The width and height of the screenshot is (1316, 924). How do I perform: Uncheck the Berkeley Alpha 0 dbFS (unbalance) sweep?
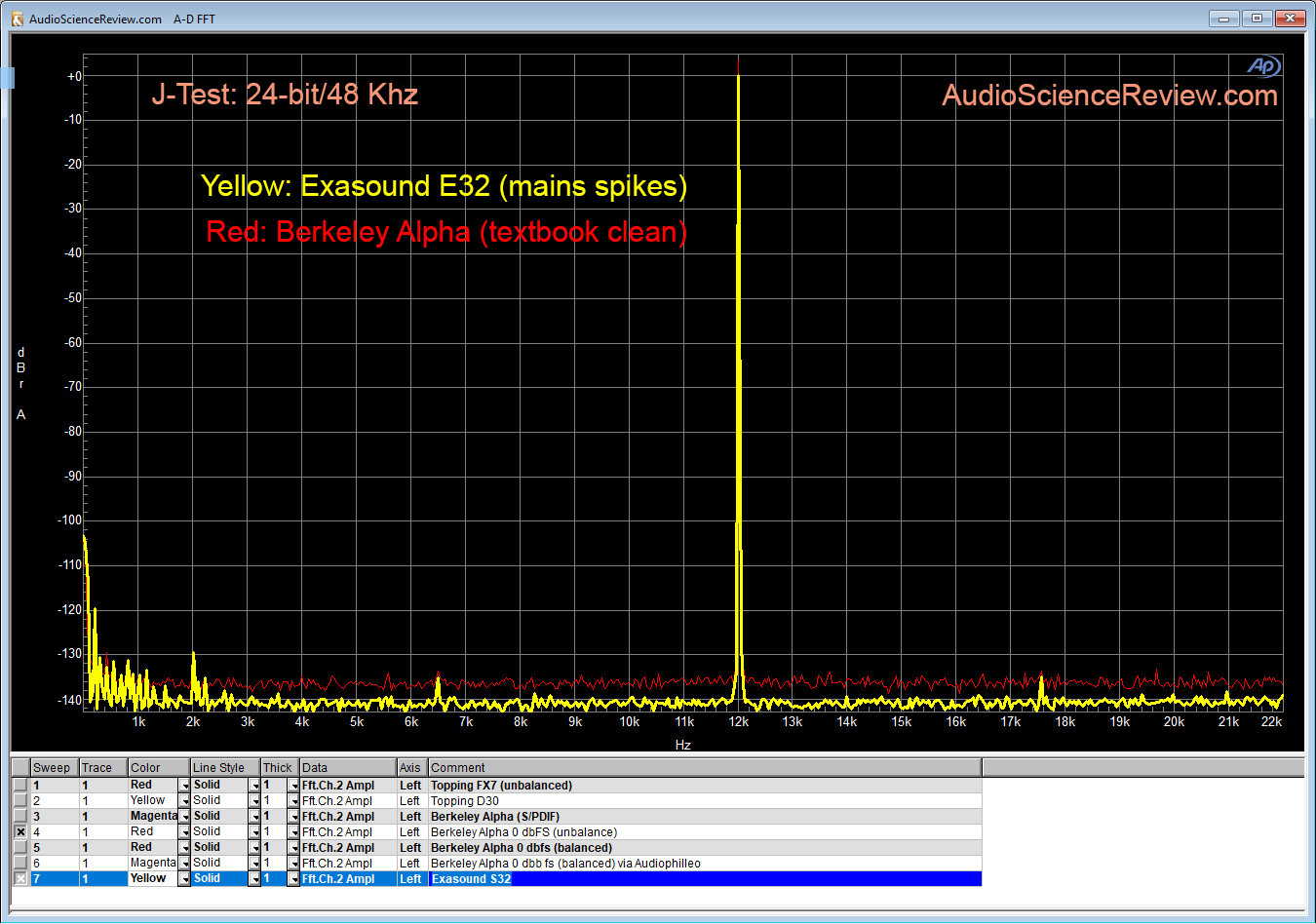click(x=19, y=831)
